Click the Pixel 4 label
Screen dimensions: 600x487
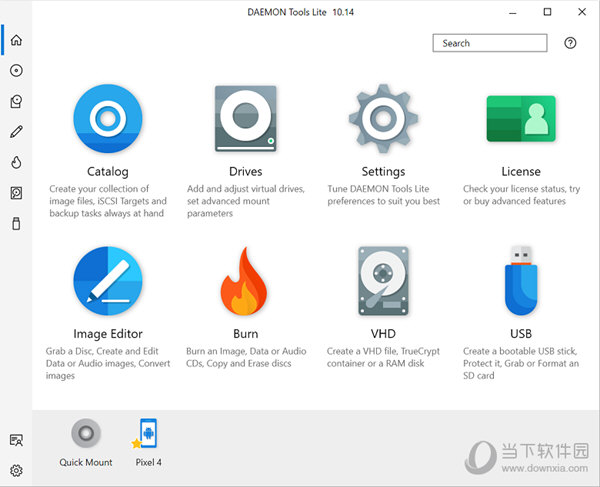pyautogui.click(x=148, y=462)
